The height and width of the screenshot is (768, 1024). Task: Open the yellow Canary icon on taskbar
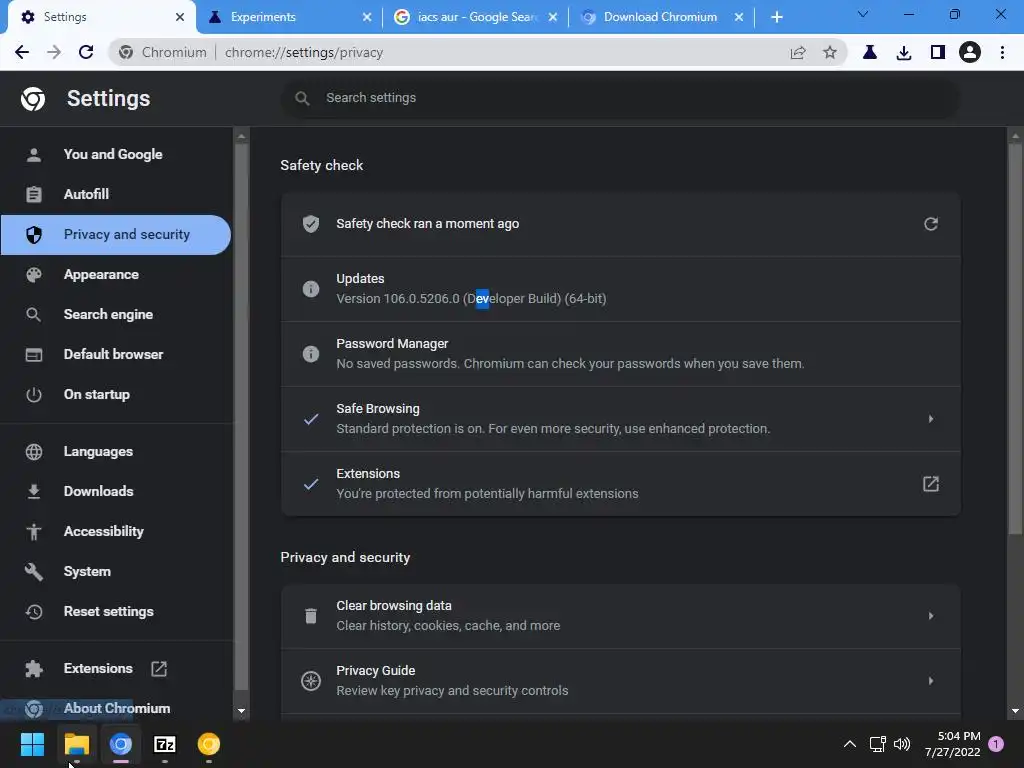coord(209,744)
